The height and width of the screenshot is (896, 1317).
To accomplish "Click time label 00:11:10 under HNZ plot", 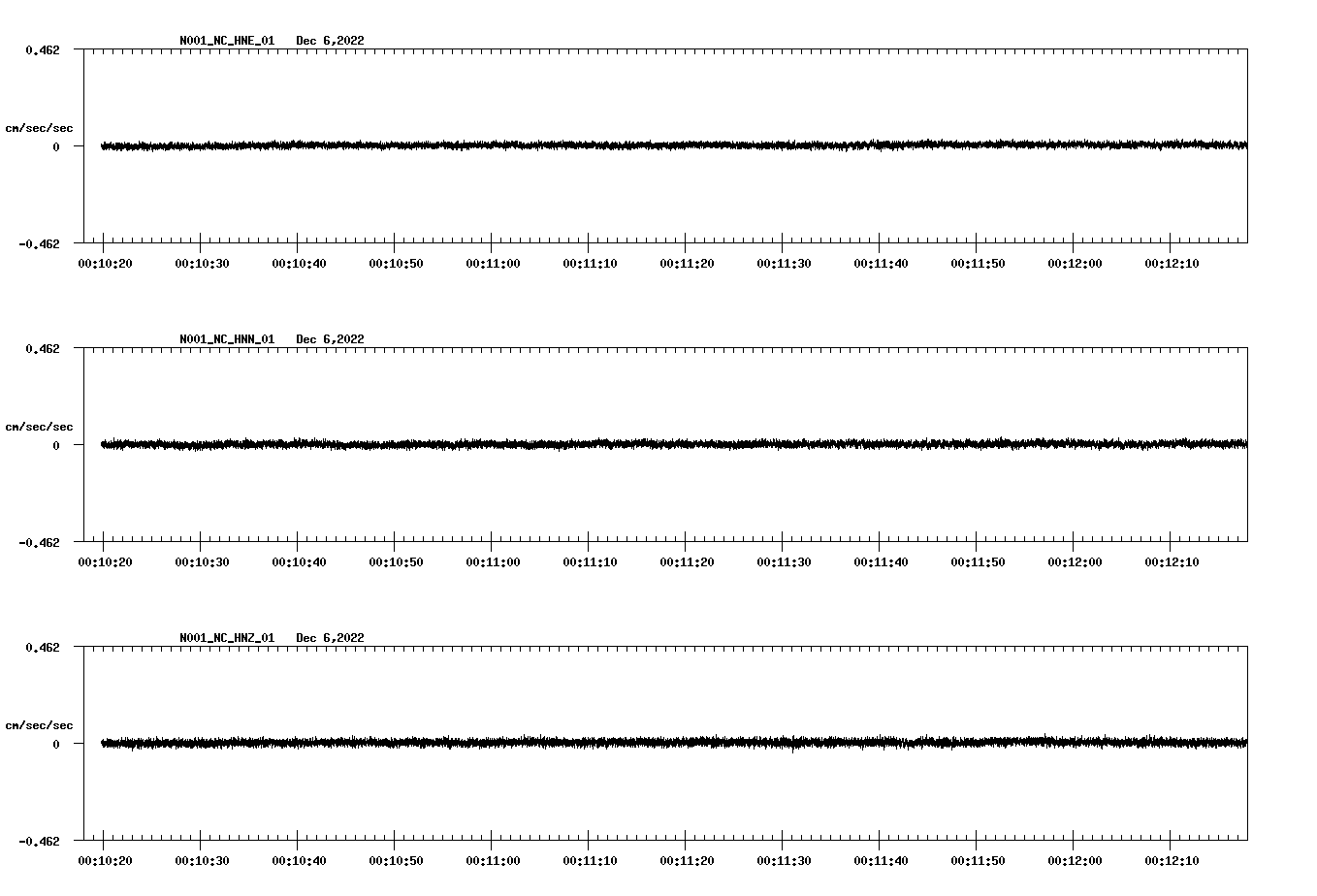I will (590, 861).
